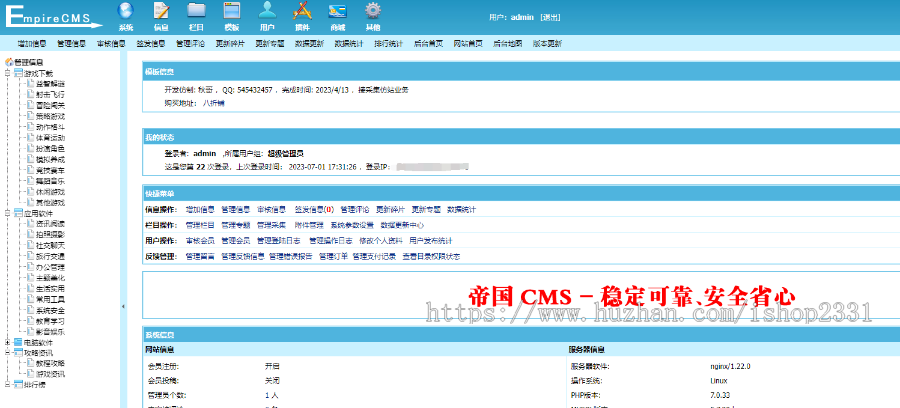Open 审核会员 in the quick menu
This screenshot has height=408, width=900.
[x=200, y=241]
